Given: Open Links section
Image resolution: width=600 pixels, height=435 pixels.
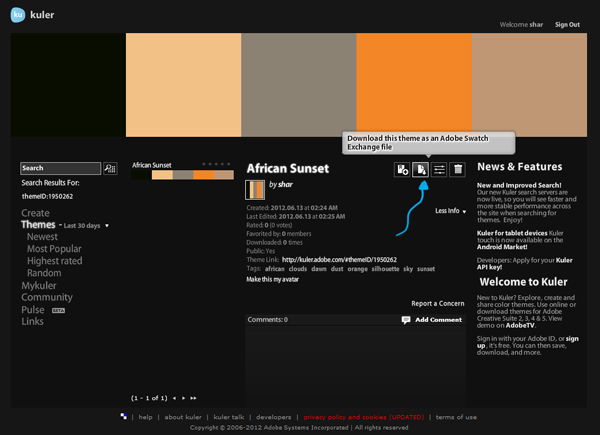Looking at the screenshot, I should tap(32, 321).
